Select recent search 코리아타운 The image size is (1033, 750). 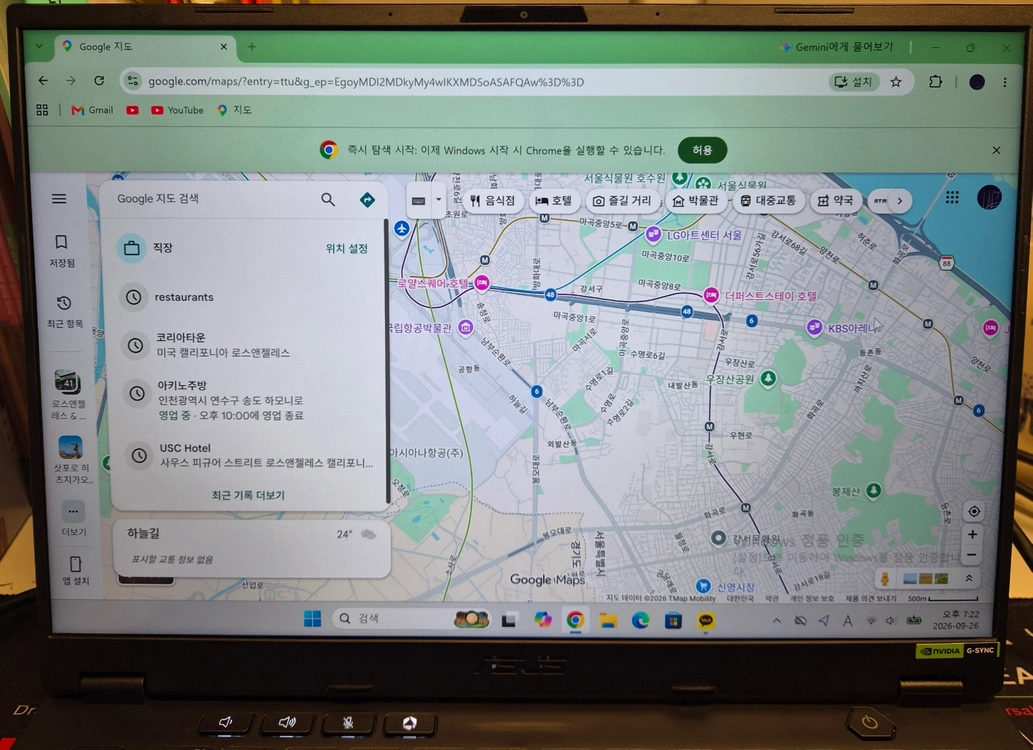pos(247,345)
